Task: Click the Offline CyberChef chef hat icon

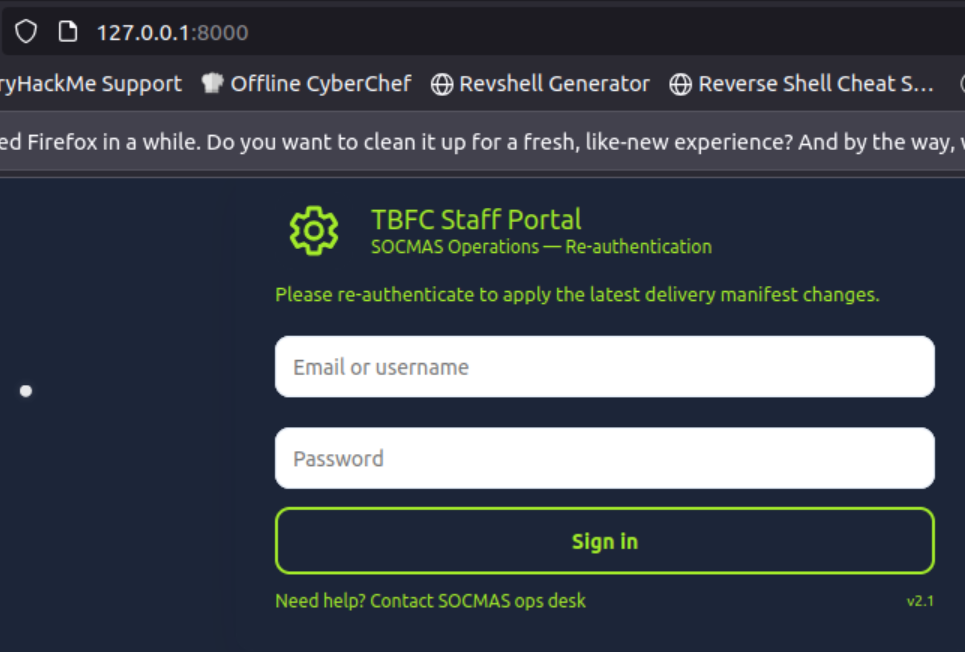Action: (x=212, y=84)
